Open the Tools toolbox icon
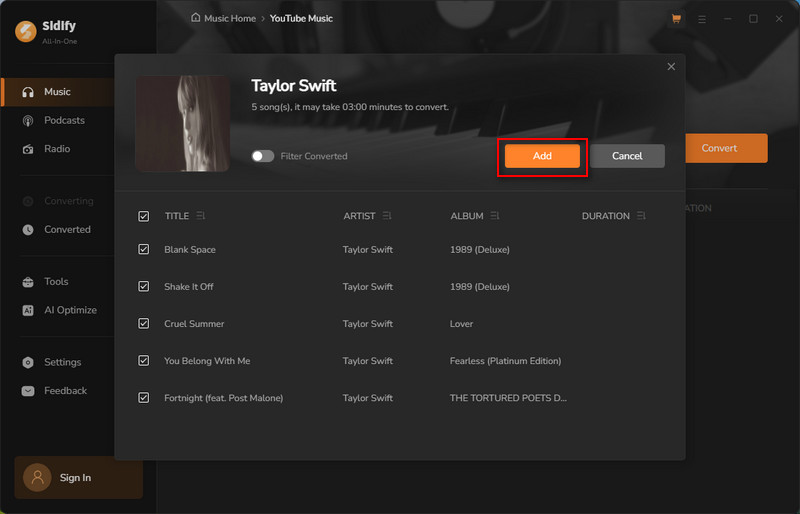This screenshot has width=800, height=514. click(28, 282)
